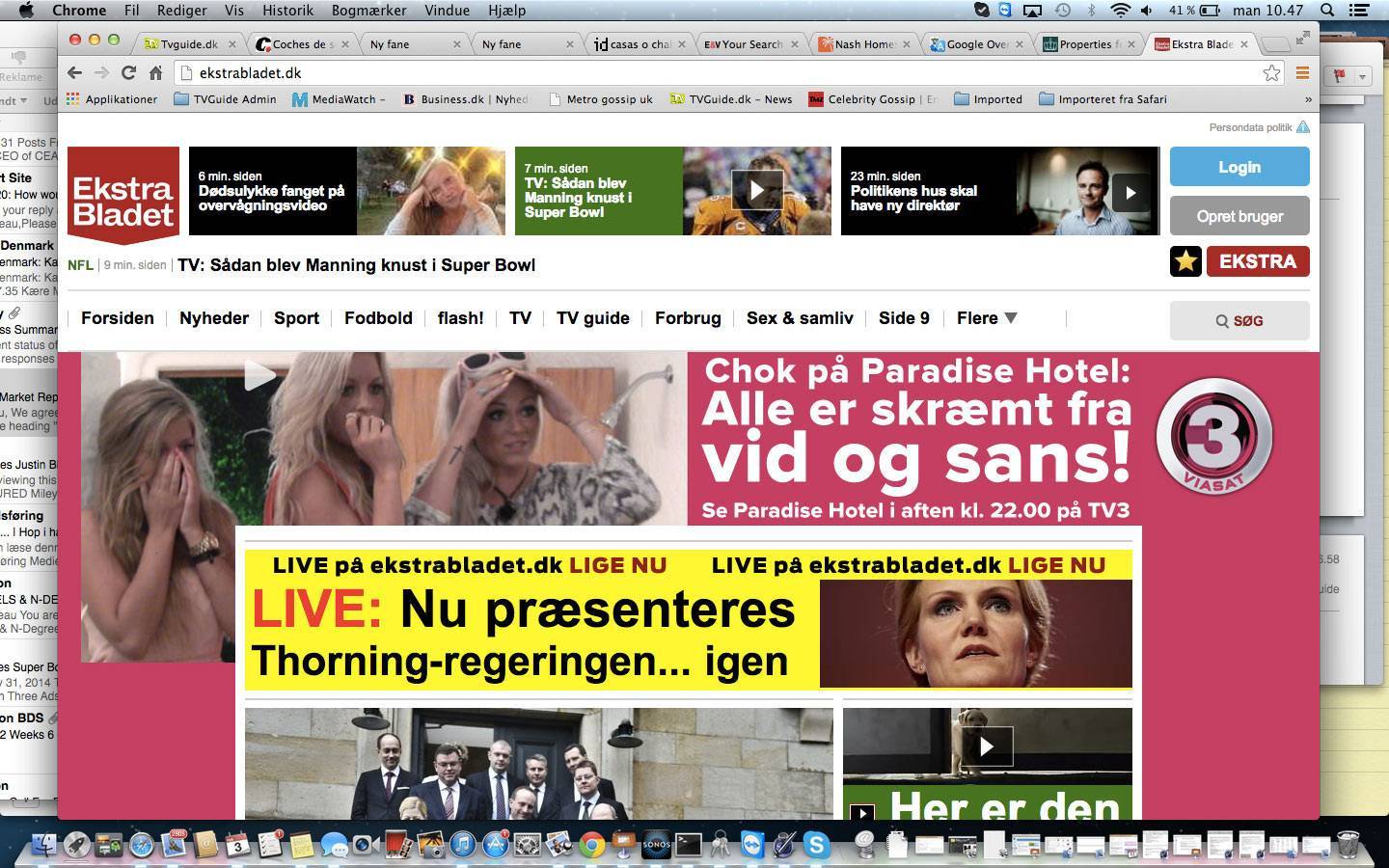The image size is (1389, 868).
Task: Click the Chrome home icon
Action: tap(155, 72)
